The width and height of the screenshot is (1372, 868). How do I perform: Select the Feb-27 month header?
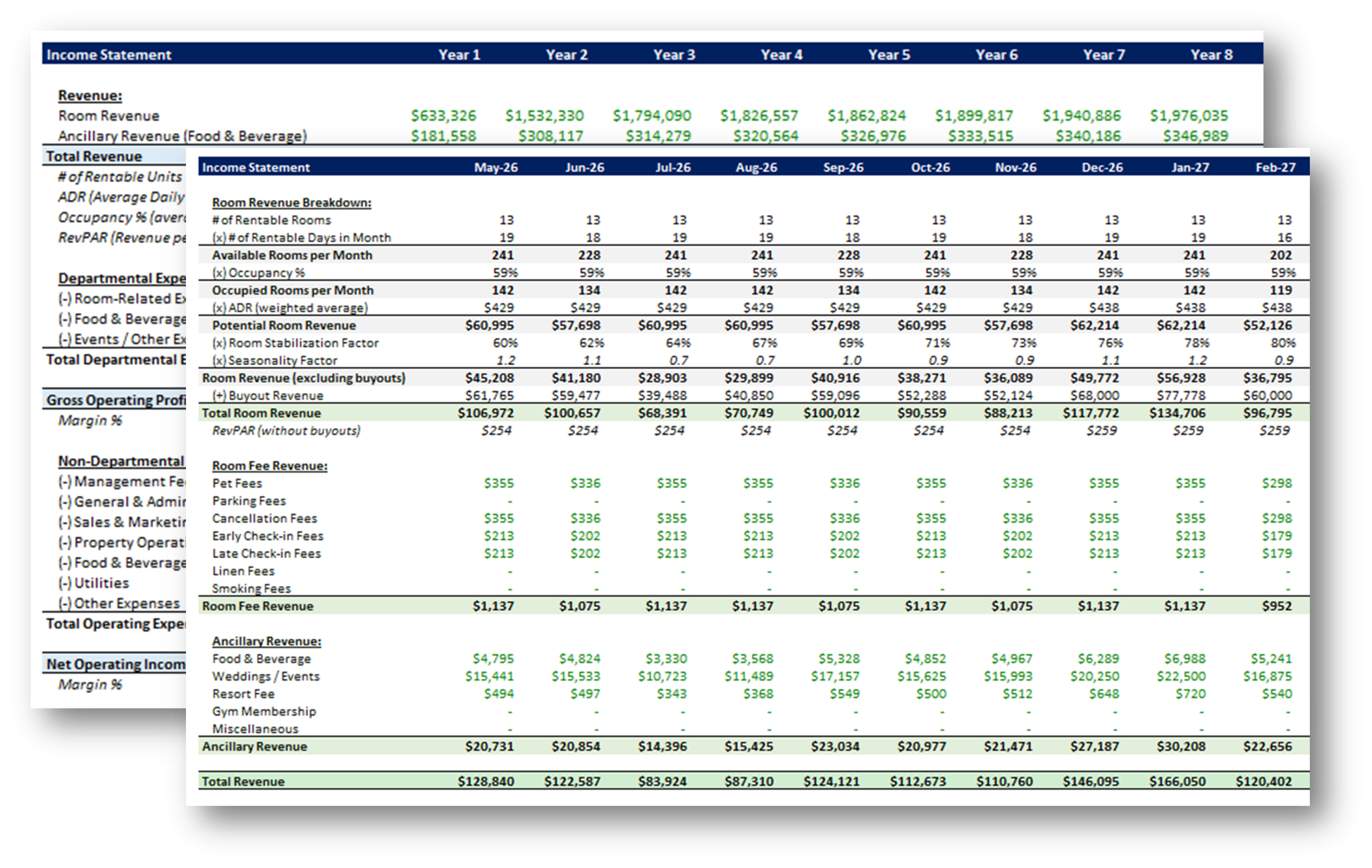coord(1275,168)
